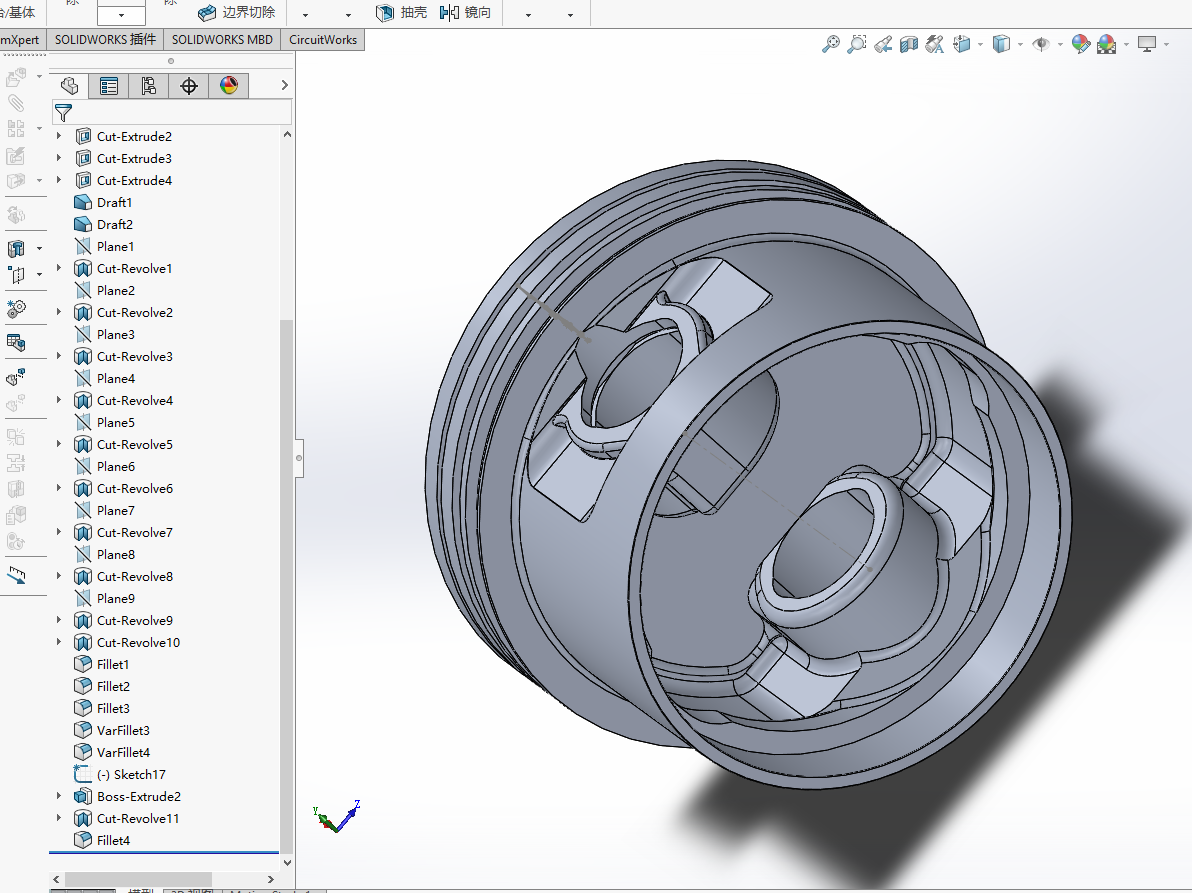This screenshot has height=893, width=1192.
Task: Expand the Cut-Extrude2 feature node
Action: 59,136
